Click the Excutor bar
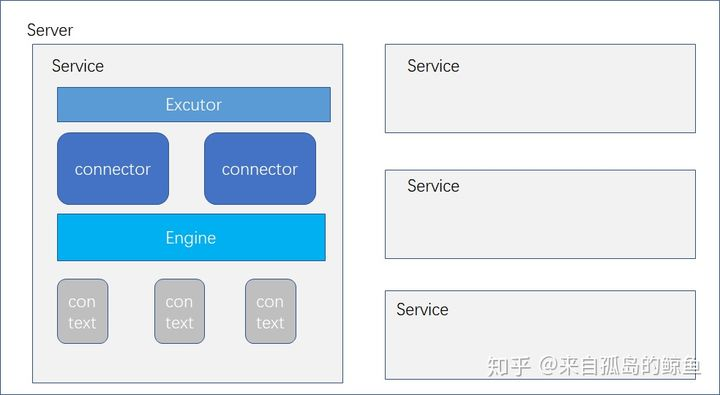720x395 pixels. 194,105
